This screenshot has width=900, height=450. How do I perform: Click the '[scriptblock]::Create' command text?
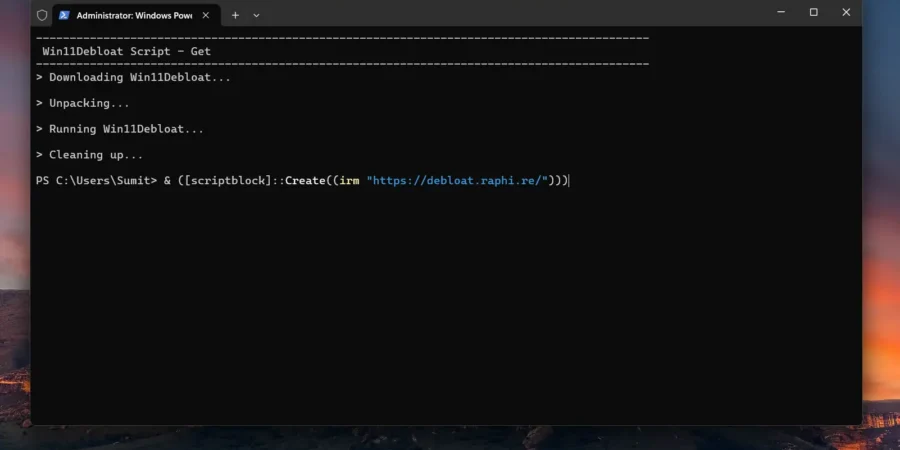tap(255, 181)
